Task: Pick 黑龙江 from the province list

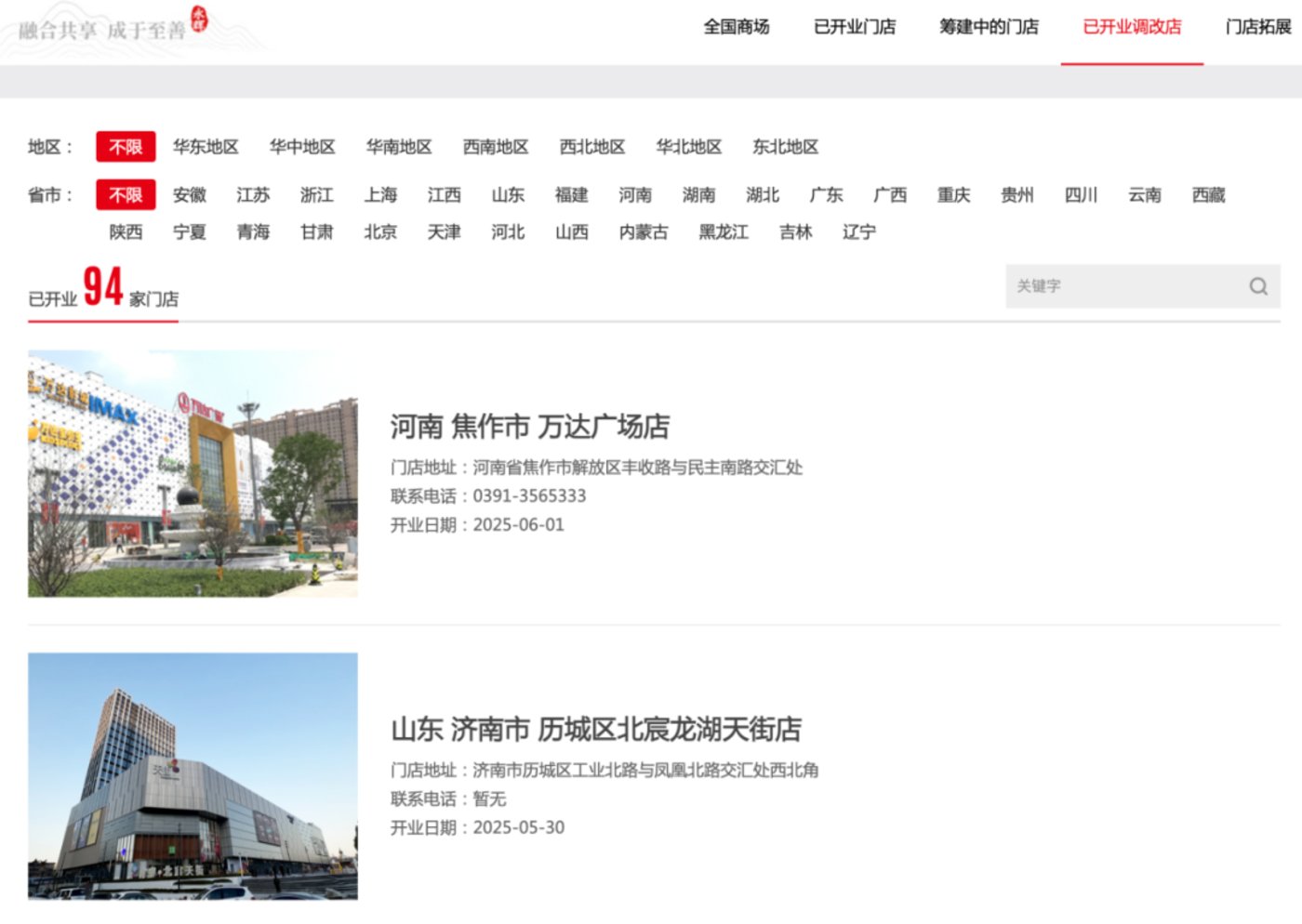Action: coord(724,232)
